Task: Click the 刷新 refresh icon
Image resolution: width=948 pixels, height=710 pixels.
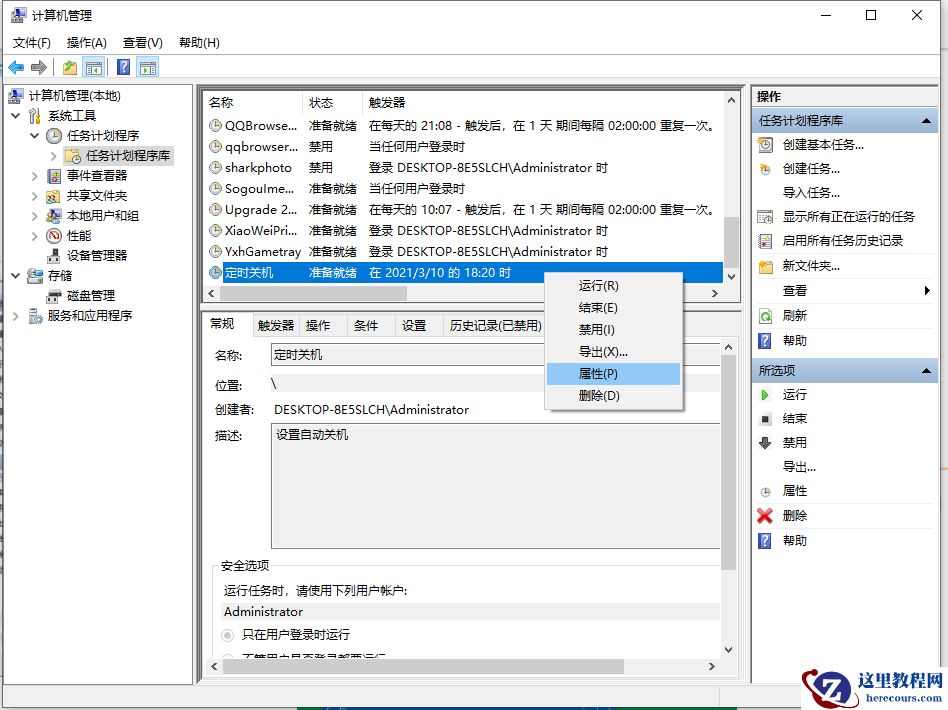Action: coord(764,315)
